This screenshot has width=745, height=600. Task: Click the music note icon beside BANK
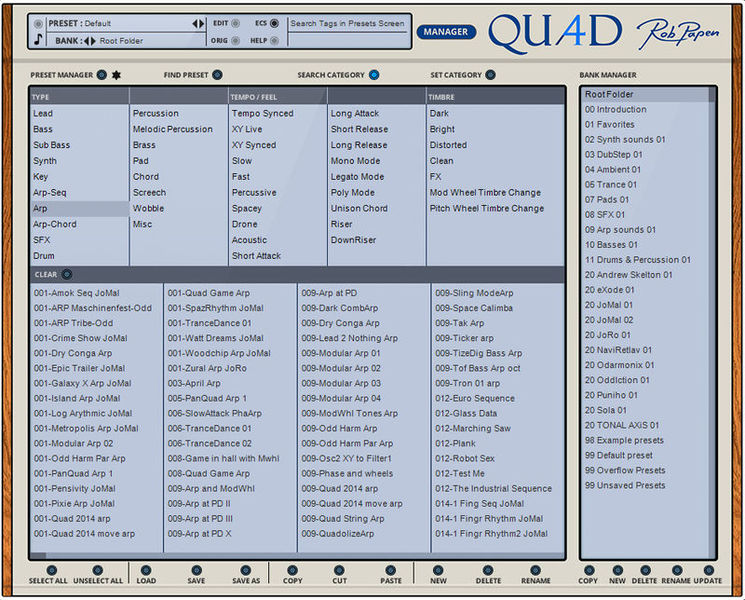click(x=38, y=39)
